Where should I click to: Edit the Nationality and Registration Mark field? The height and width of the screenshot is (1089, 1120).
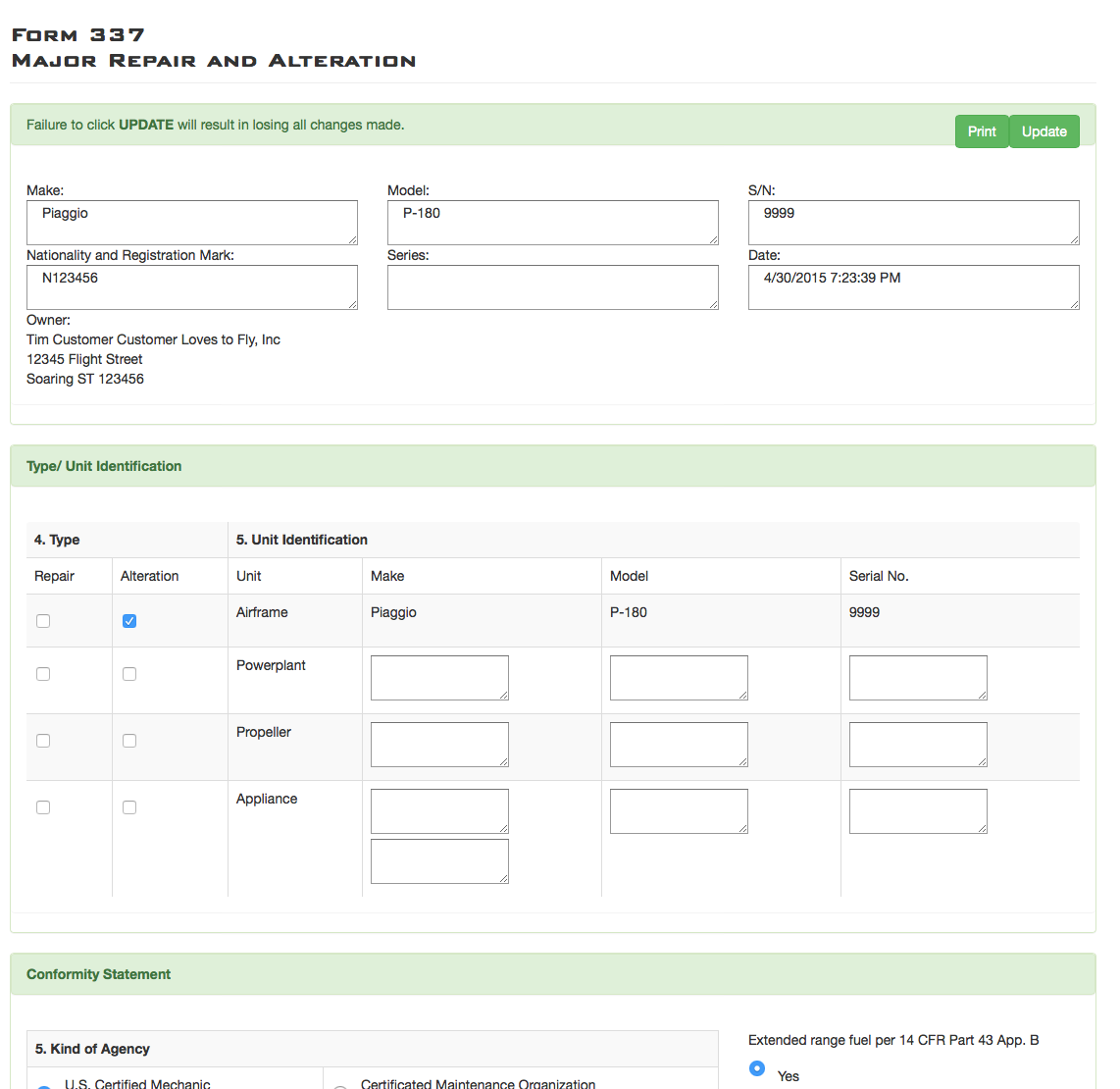click(192, 287)
